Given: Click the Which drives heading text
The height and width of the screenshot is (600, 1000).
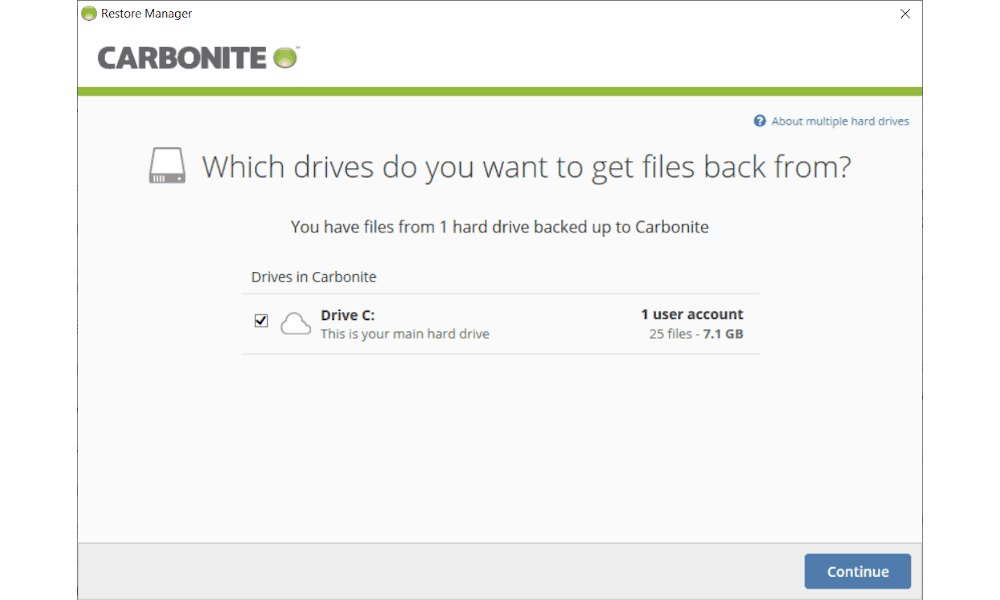Looking at the screenshot, I should pyautogui.click(x=527, y=166).
